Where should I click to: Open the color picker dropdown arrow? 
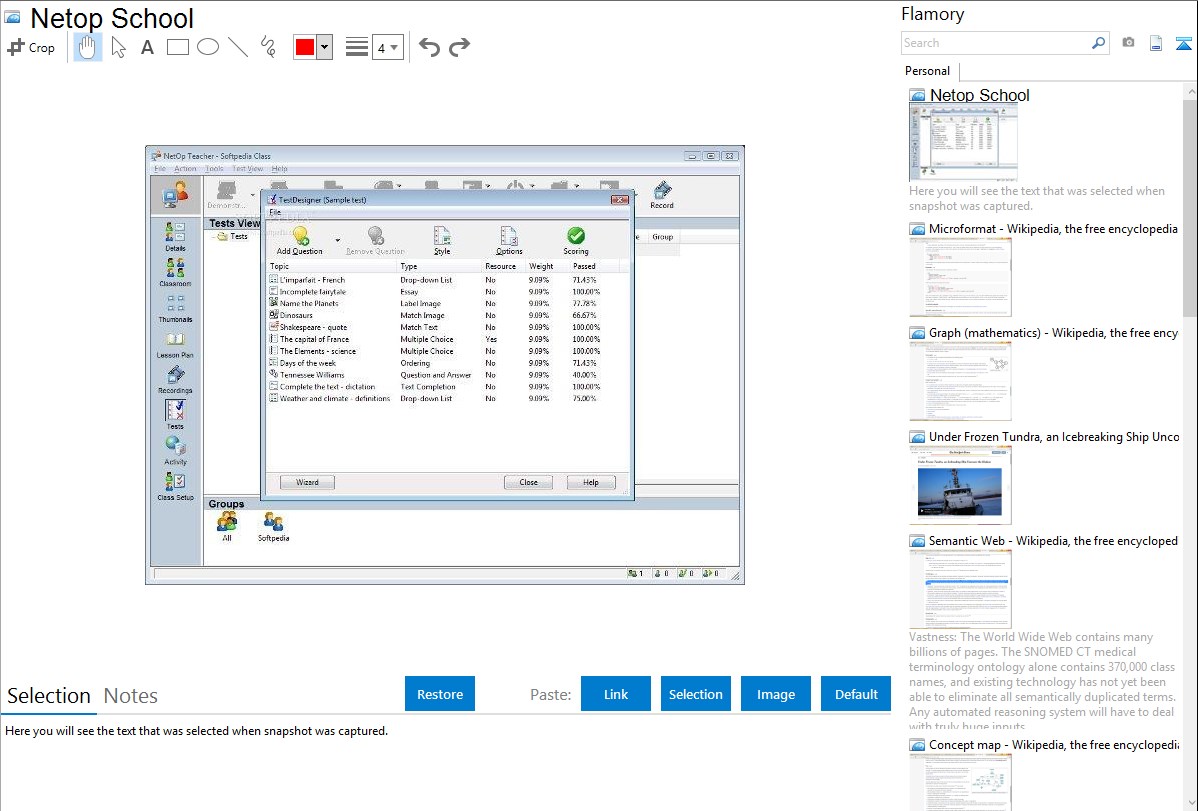(x=324, y=47)
